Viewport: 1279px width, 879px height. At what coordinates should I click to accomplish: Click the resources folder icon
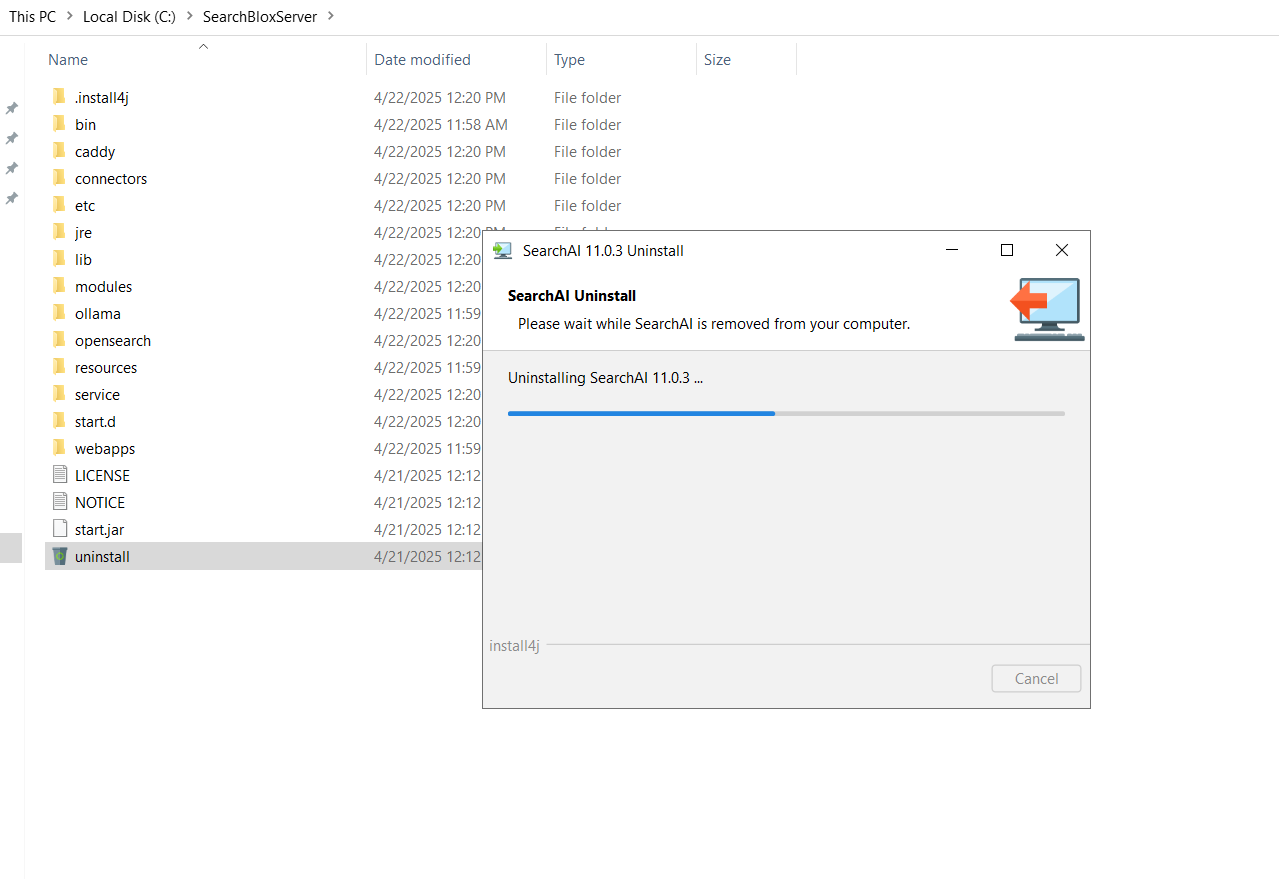coord(59,367)
